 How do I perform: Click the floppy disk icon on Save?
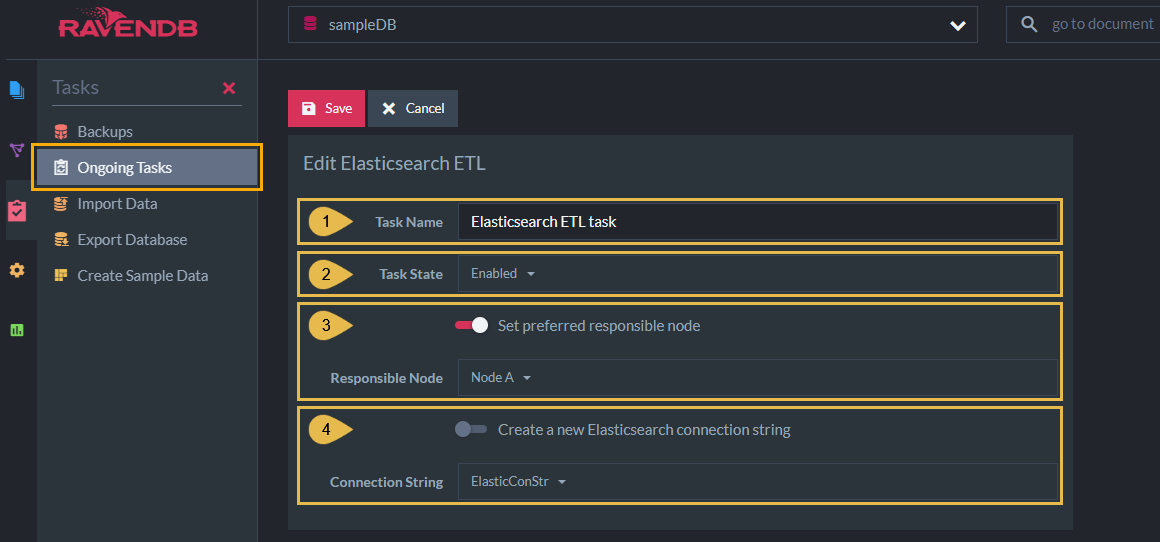pos(308,109)
